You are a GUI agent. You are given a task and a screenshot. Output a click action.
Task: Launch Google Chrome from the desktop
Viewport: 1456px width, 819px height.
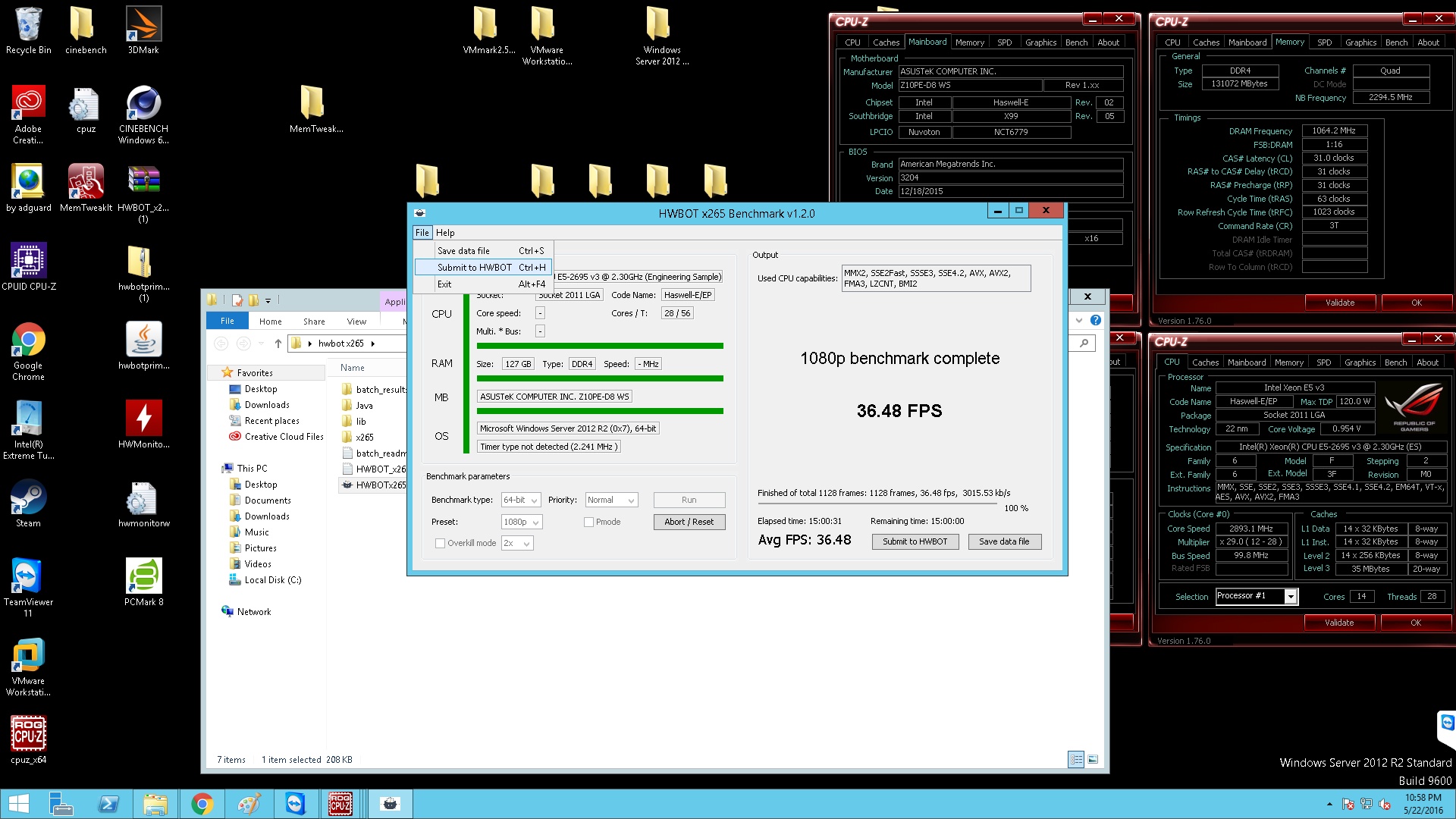(x=28, y=350)
